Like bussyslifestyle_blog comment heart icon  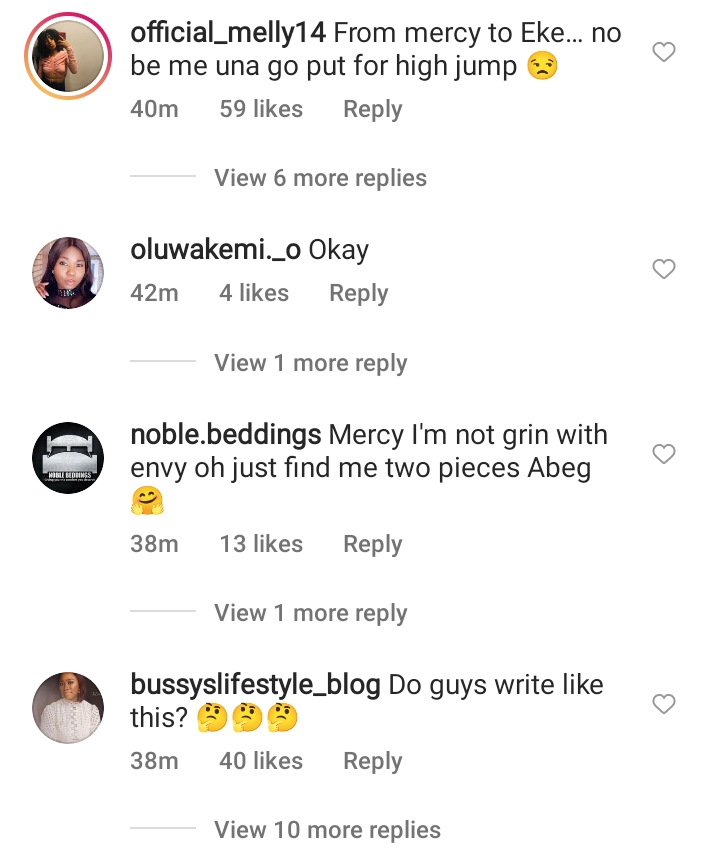663,704
